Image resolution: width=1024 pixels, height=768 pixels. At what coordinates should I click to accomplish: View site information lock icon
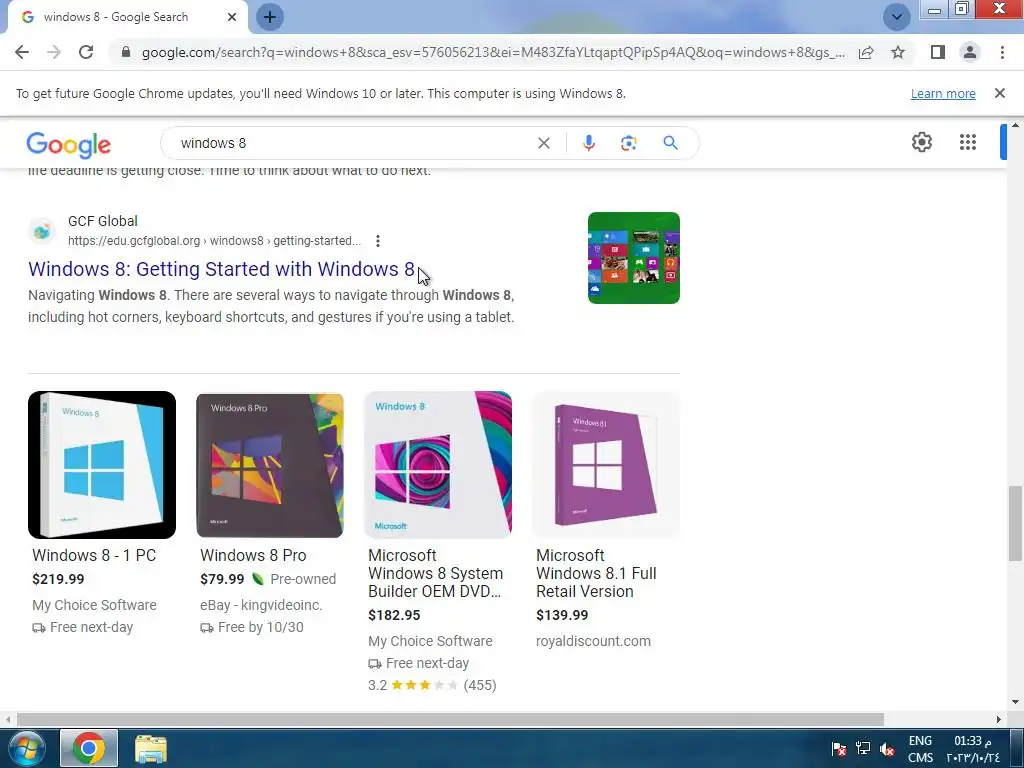[x=126, y=52]
